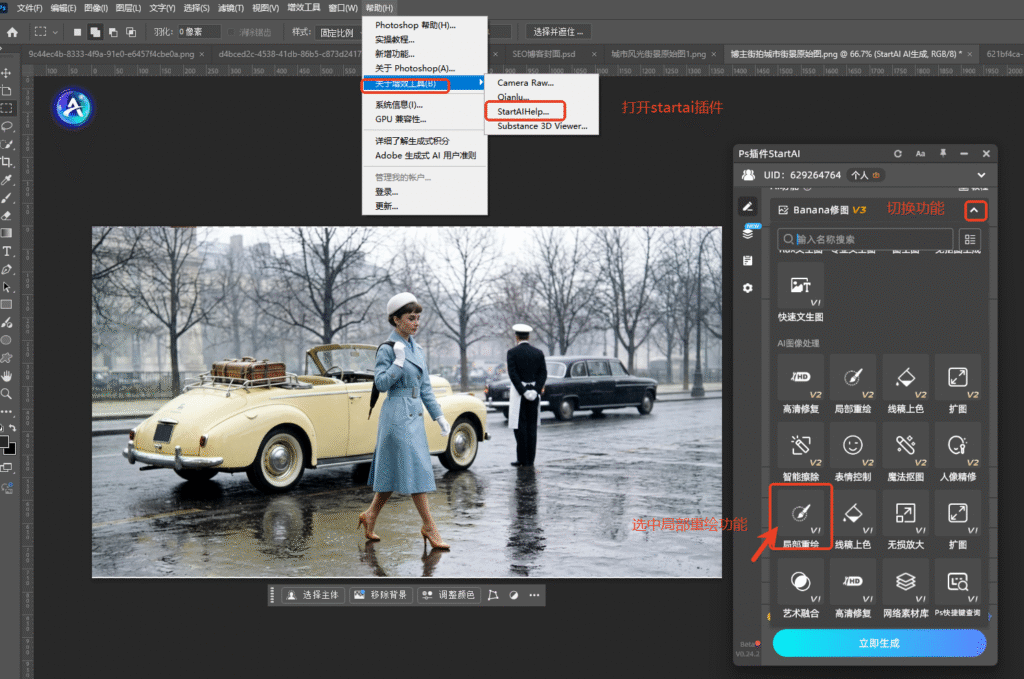
Task: Switch to the 城市风光街景原始图1.png tab
Action: point(658,54)
